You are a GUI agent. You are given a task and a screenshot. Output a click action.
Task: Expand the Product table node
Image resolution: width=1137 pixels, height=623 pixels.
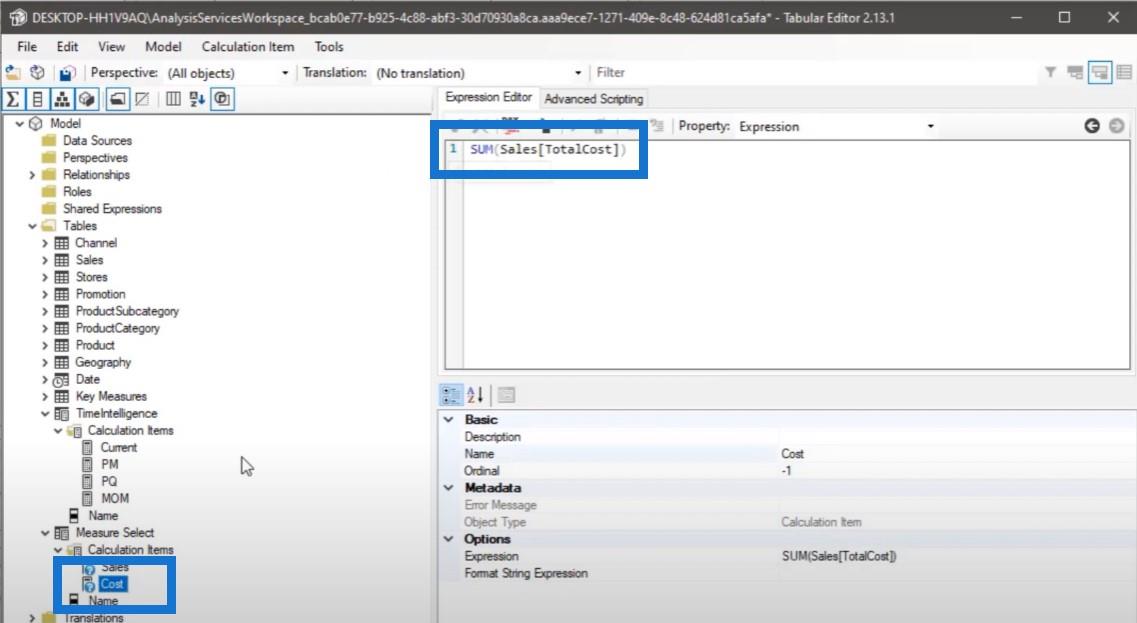[x=45, y=345]
